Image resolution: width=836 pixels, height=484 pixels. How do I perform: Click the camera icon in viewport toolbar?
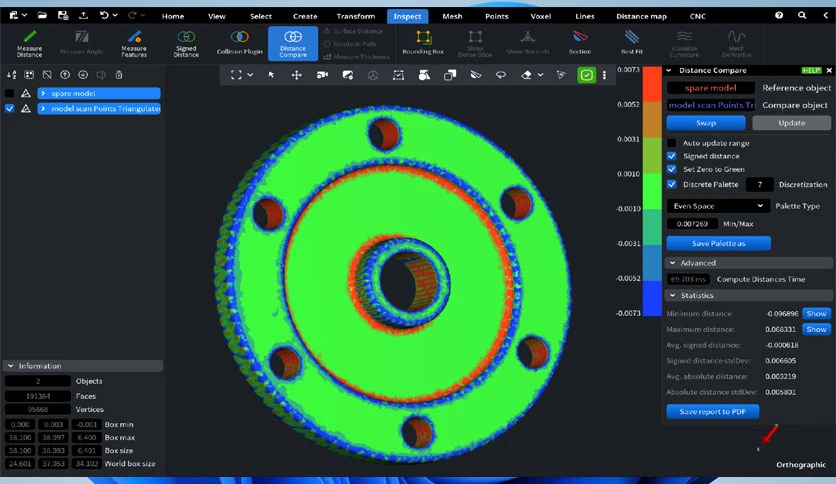(x=322, y=75)
